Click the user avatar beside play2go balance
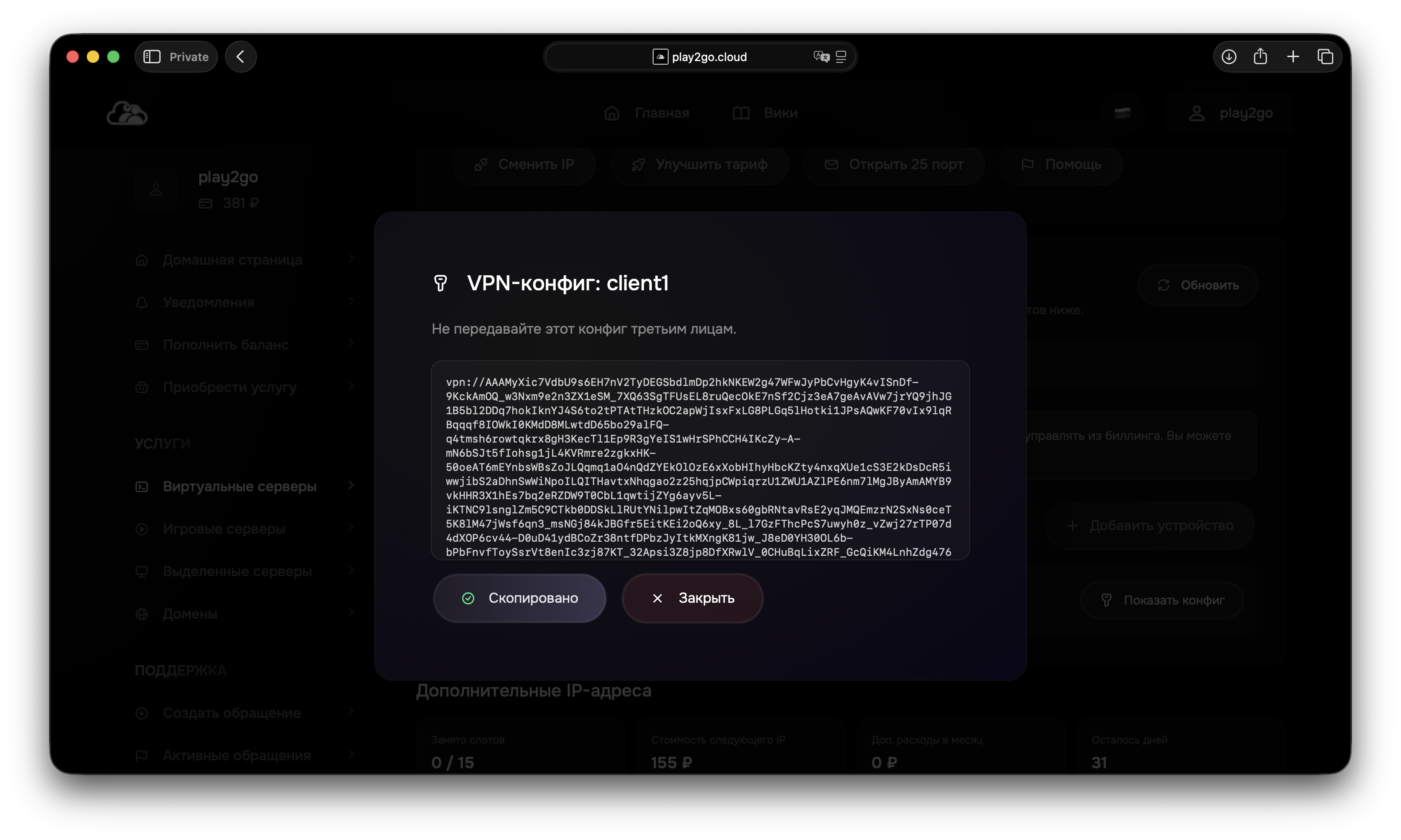This screenshot has height=840, width=1401. [156, 189]
